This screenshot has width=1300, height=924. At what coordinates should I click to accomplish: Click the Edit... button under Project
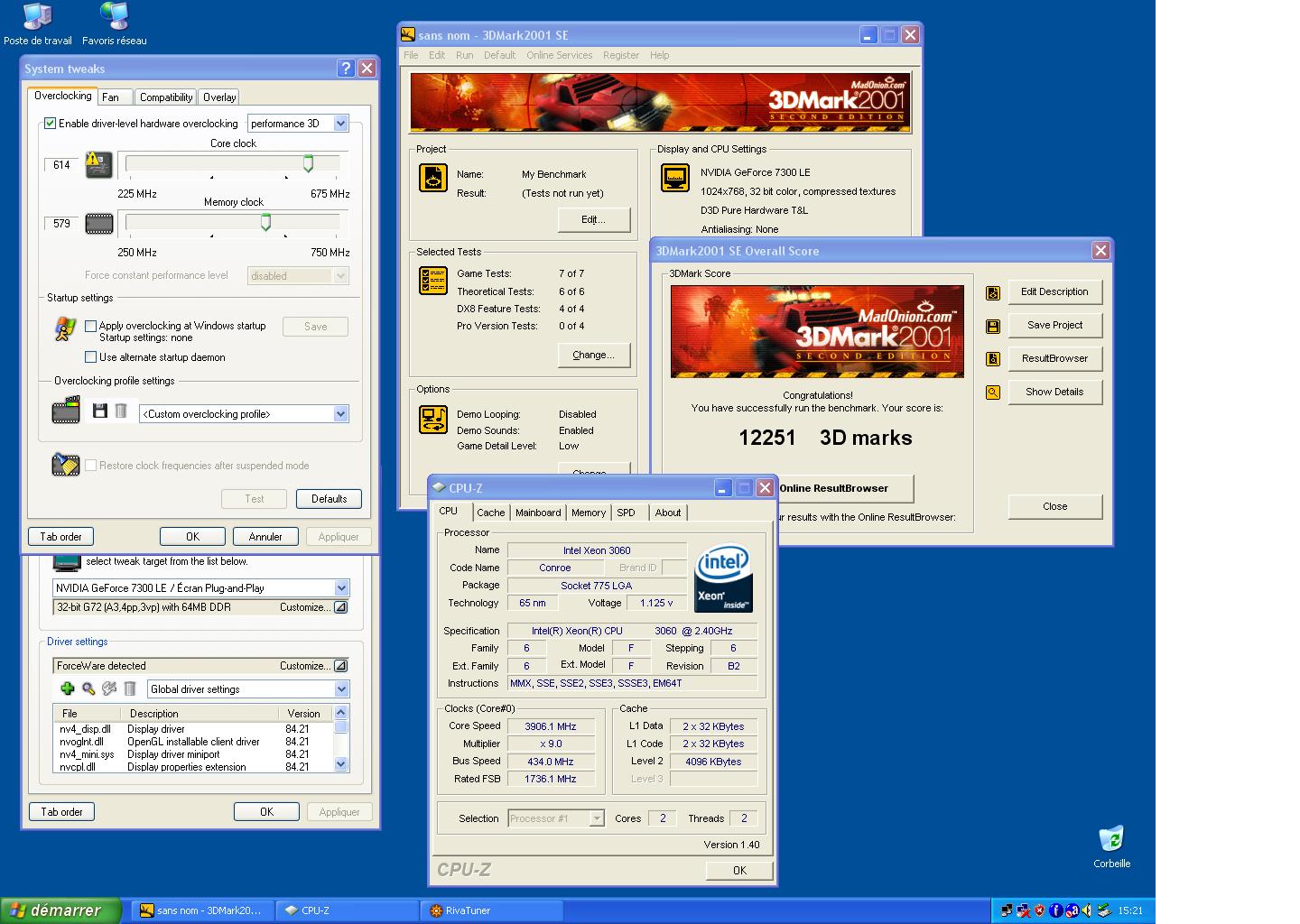click(593, 219)
